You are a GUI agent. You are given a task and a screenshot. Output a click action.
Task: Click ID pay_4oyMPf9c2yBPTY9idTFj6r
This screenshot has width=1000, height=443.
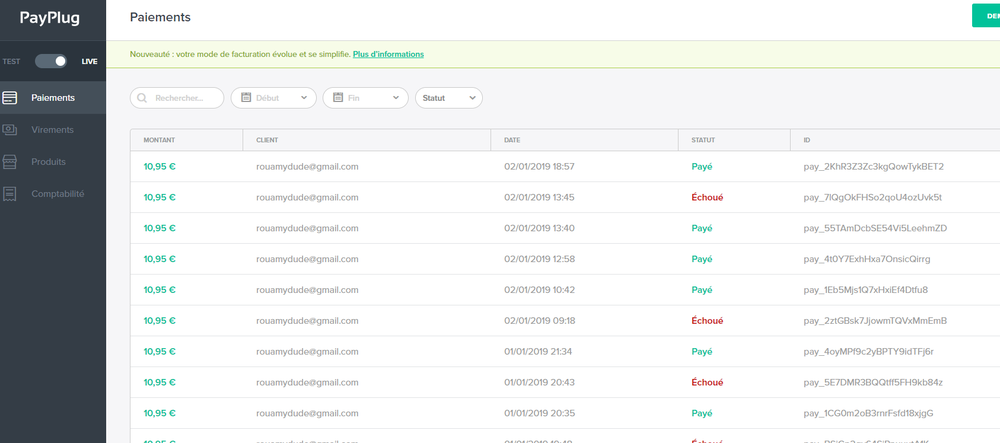[869, 351]
